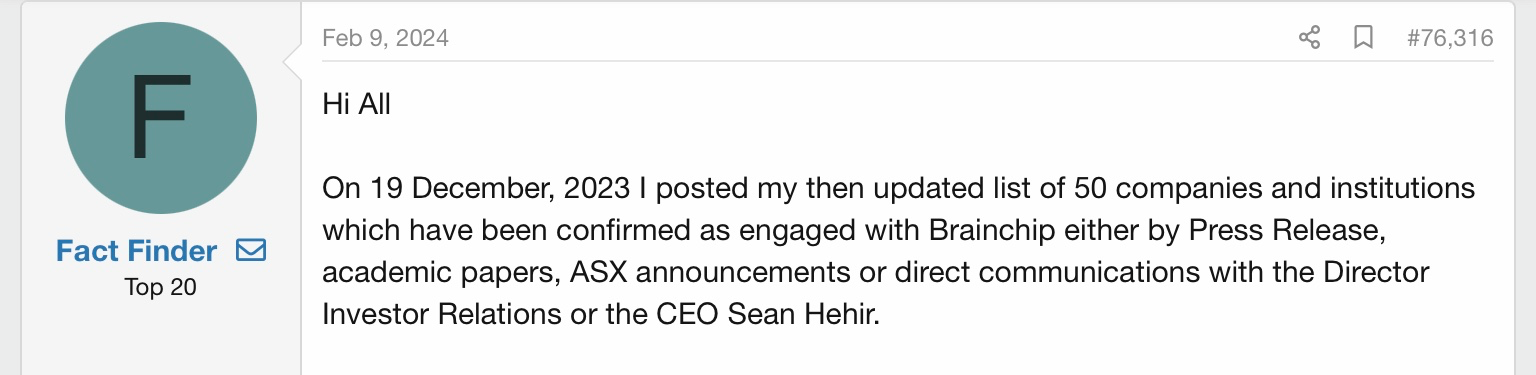This screenshot has height=375, width=1536.
Task: Bookmark this post with the bookmark icon
Action: click(1363, 38)
